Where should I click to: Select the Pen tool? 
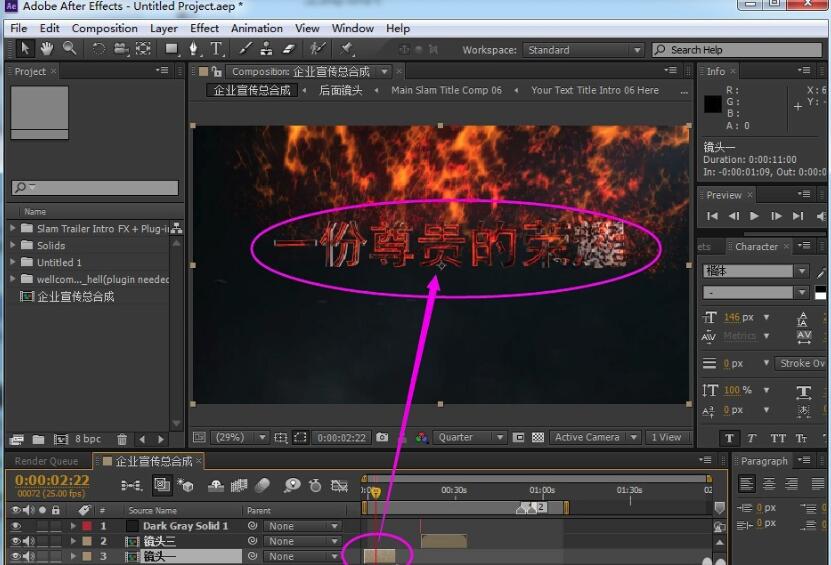[194, 49]
